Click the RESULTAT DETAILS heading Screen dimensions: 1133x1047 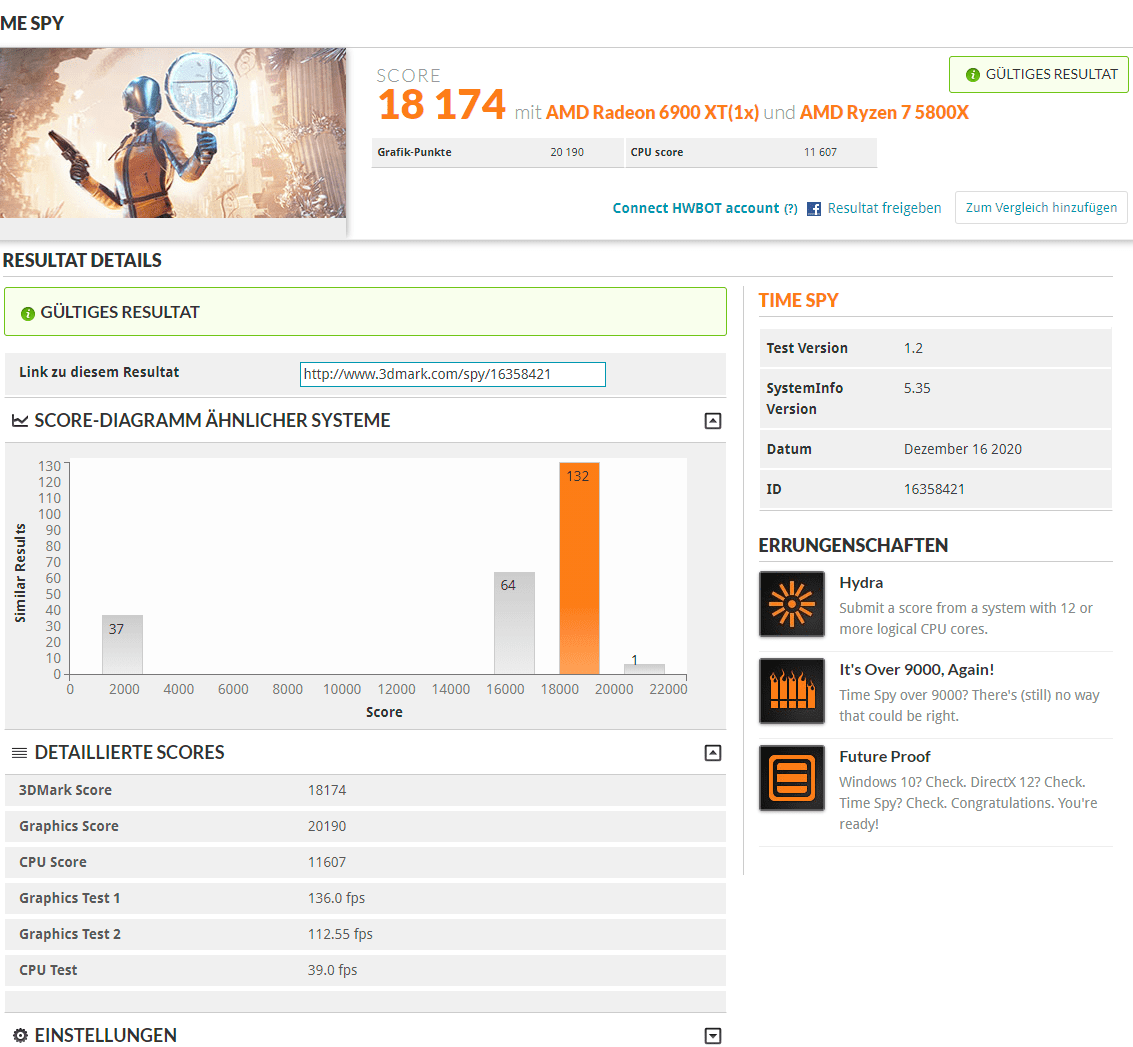coord(82,260)
